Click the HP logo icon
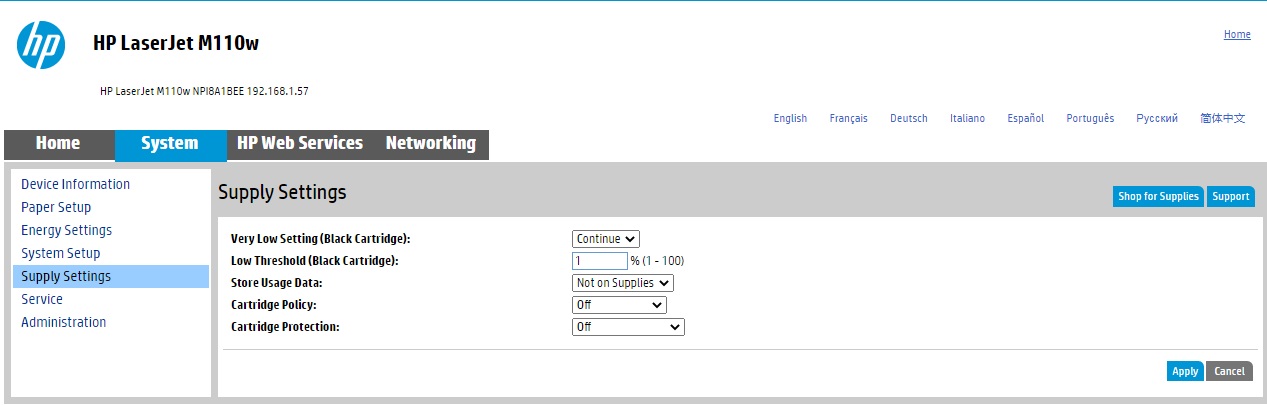Viewport: 1267px width, 405px height. tap(41, 45)
